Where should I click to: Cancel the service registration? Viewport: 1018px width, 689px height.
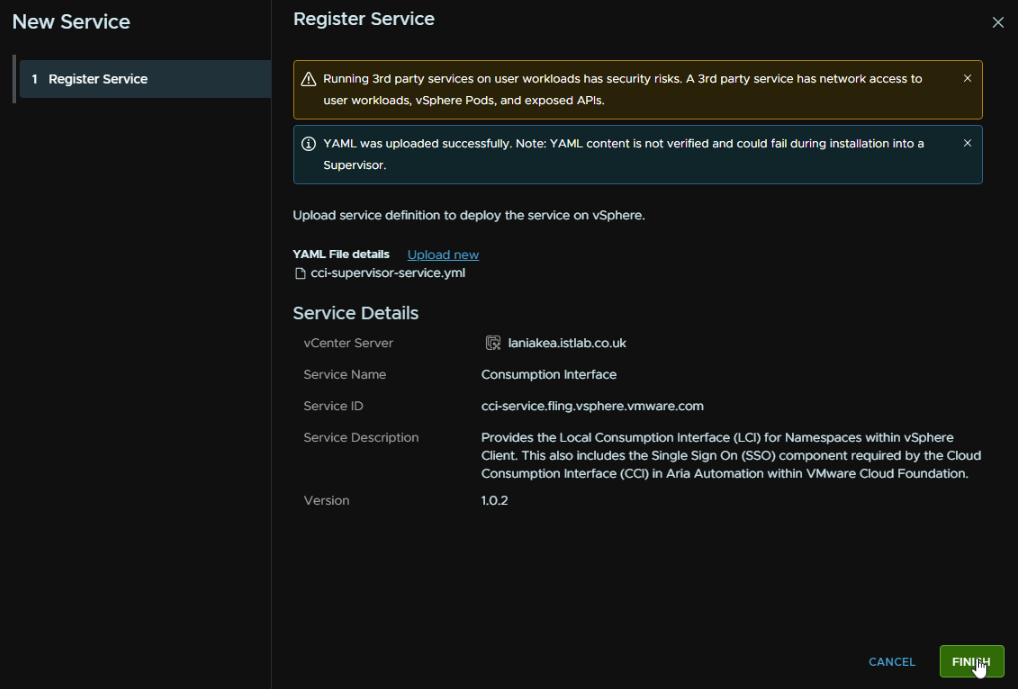(x=891, y=662)
